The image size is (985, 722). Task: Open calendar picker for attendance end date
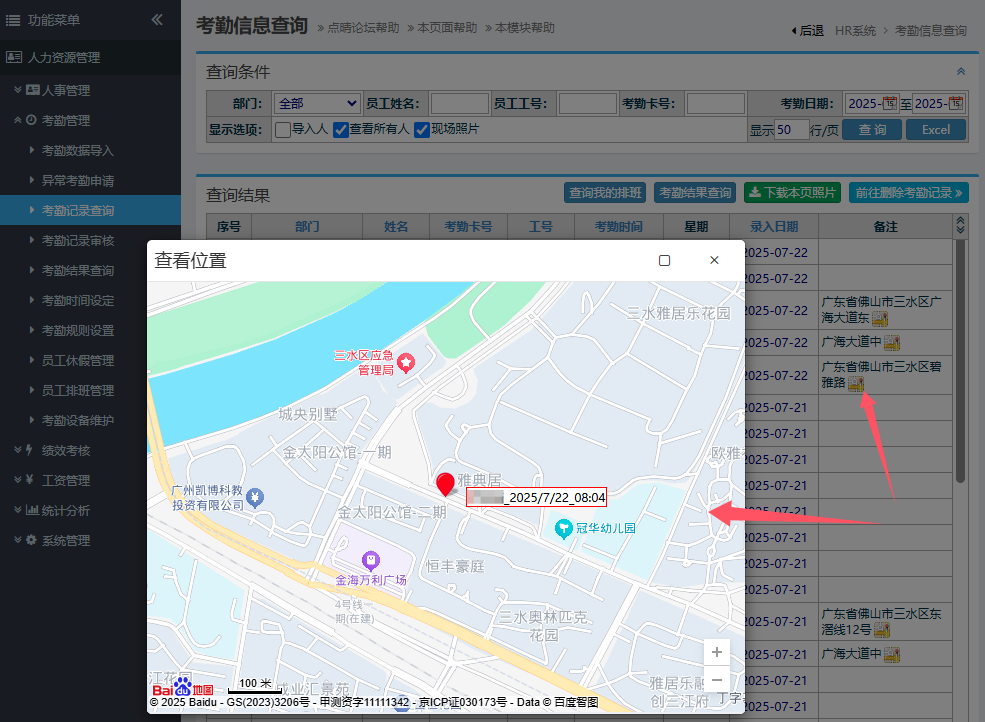956,103
